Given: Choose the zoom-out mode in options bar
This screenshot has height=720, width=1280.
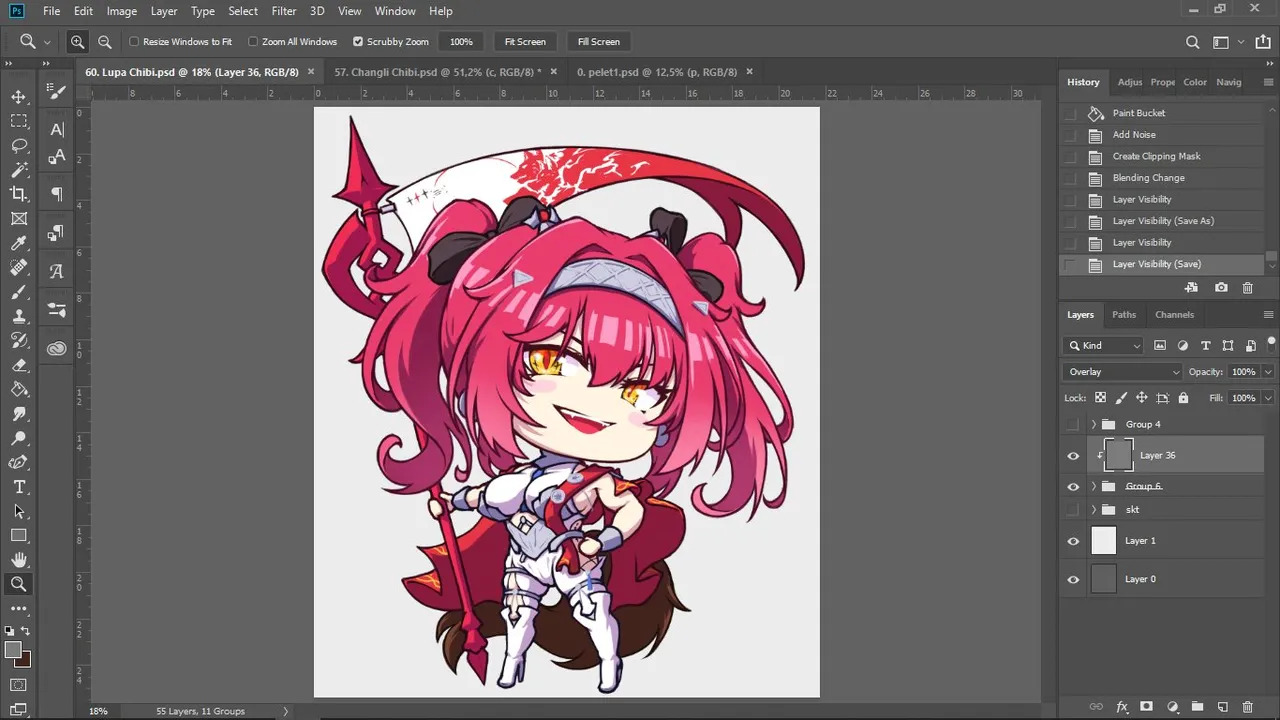Looking at the screenshot, I should pyautogui.click(x=104, y=42).
